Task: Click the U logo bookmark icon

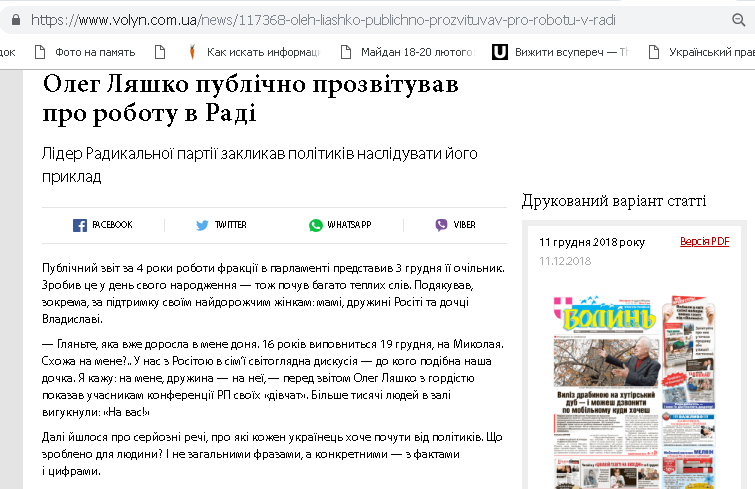Action: coord(500,52)
